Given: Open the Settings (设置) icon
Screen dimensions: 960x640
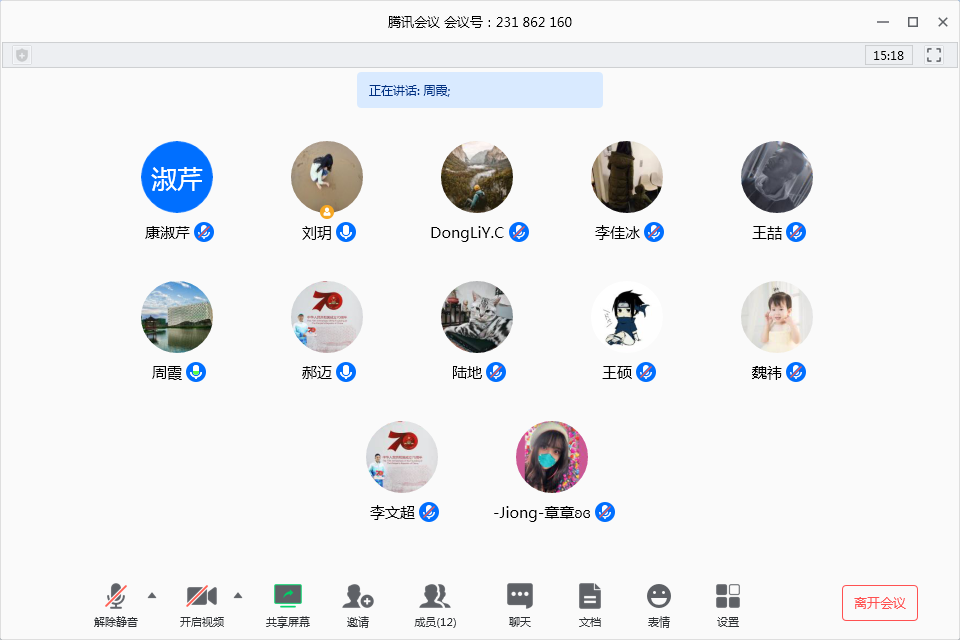Looking at the screenshot, I should (x=728, y=597).
